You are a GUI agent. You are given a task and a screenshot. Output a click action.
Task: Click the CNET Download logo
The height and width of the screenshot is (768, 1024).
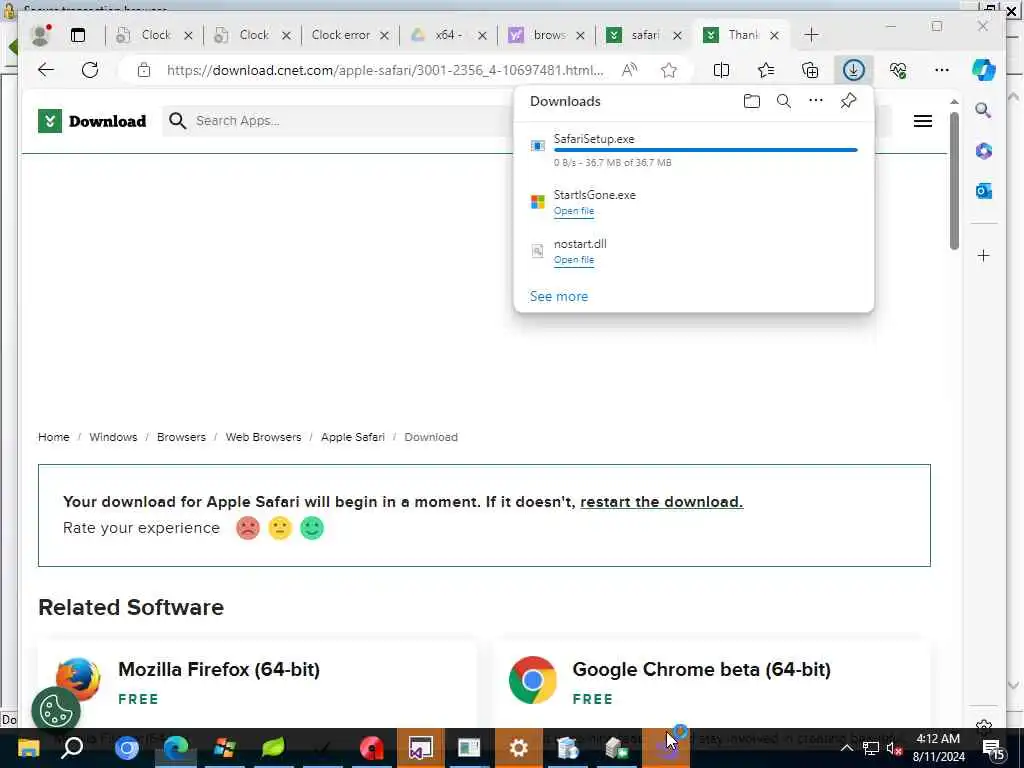click(x=92, y=121)
